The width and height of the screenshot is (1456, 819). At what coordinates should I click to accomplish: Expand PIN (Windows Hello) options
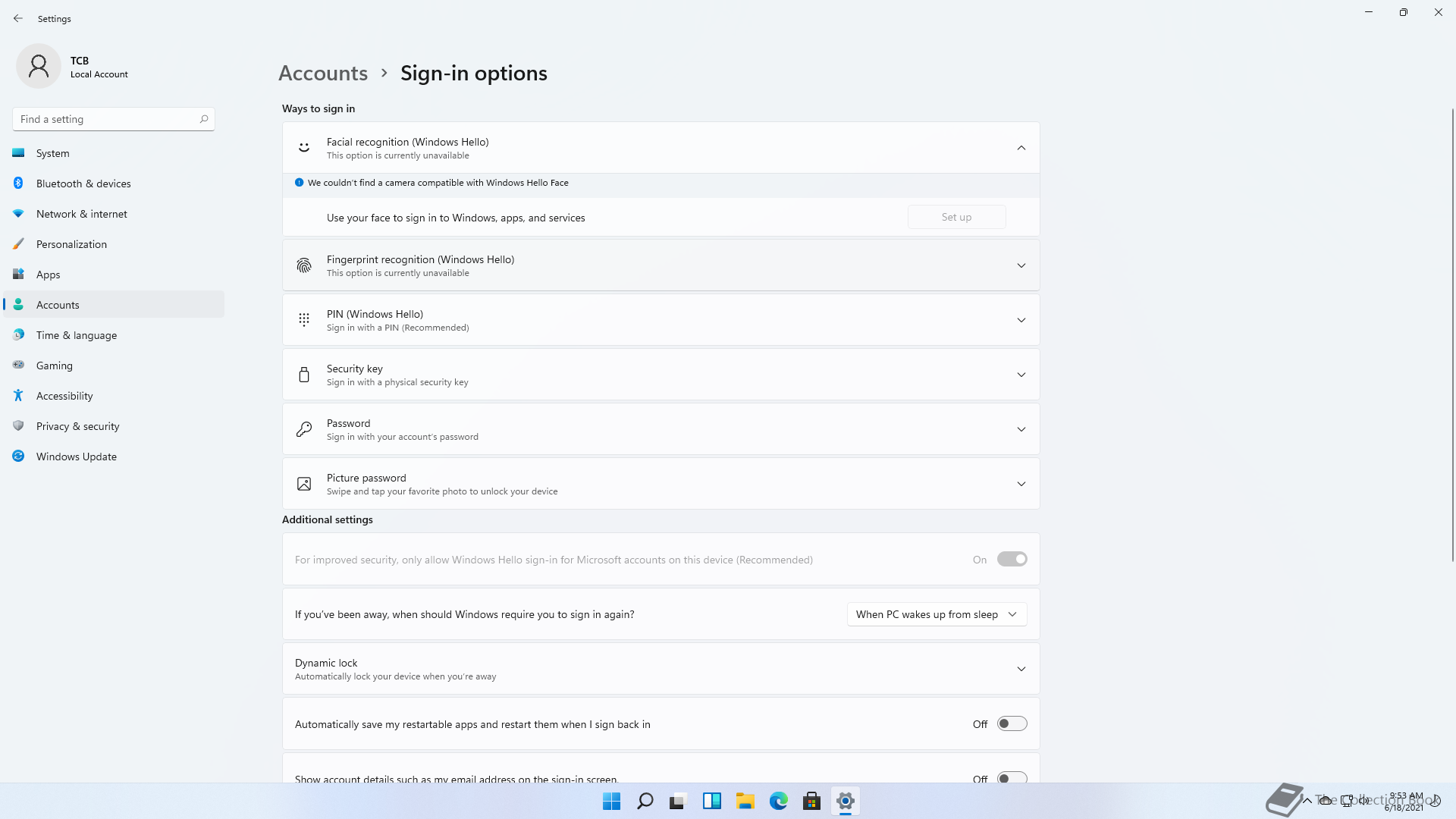(x=1021, y=320)
